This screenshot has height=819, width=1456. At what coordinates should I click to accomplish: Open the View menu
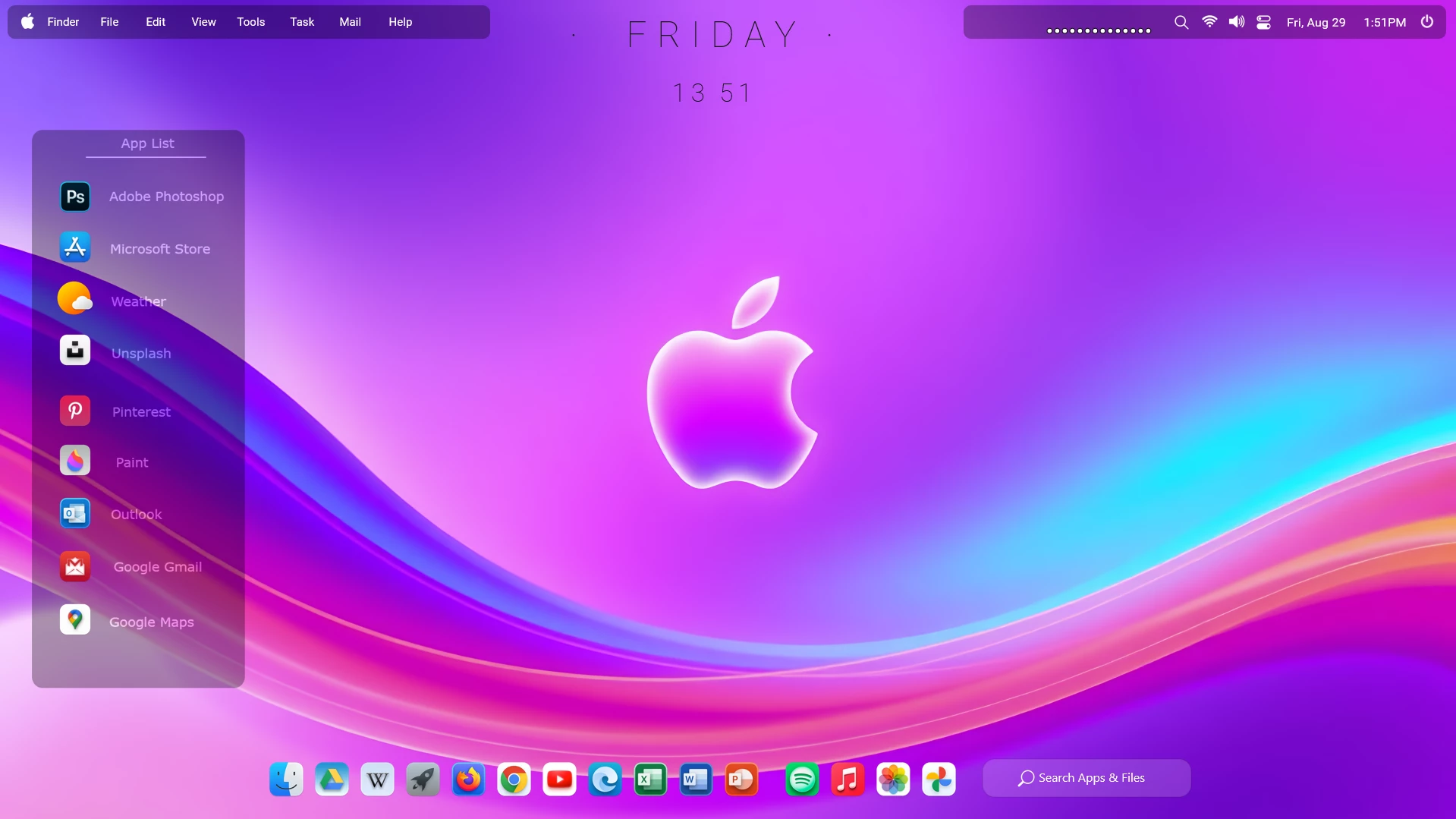[203, 22]
